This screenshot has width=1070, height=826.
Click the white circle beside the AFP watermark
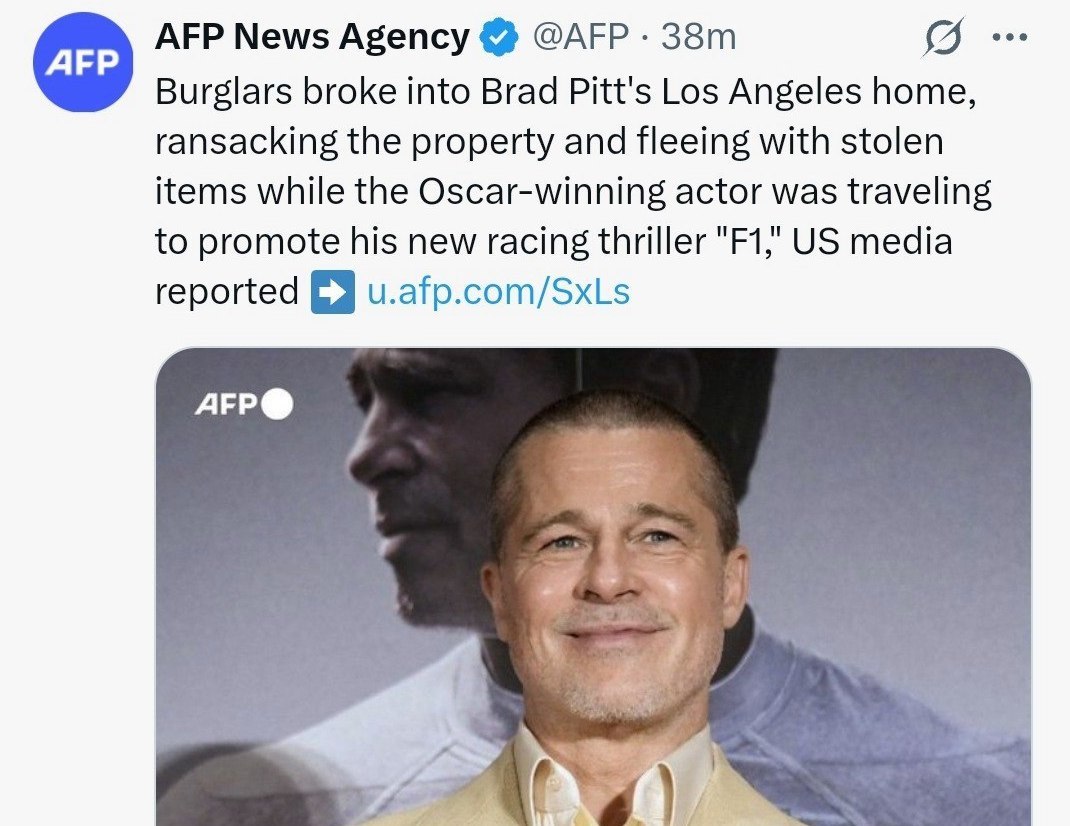click(277, 404)
